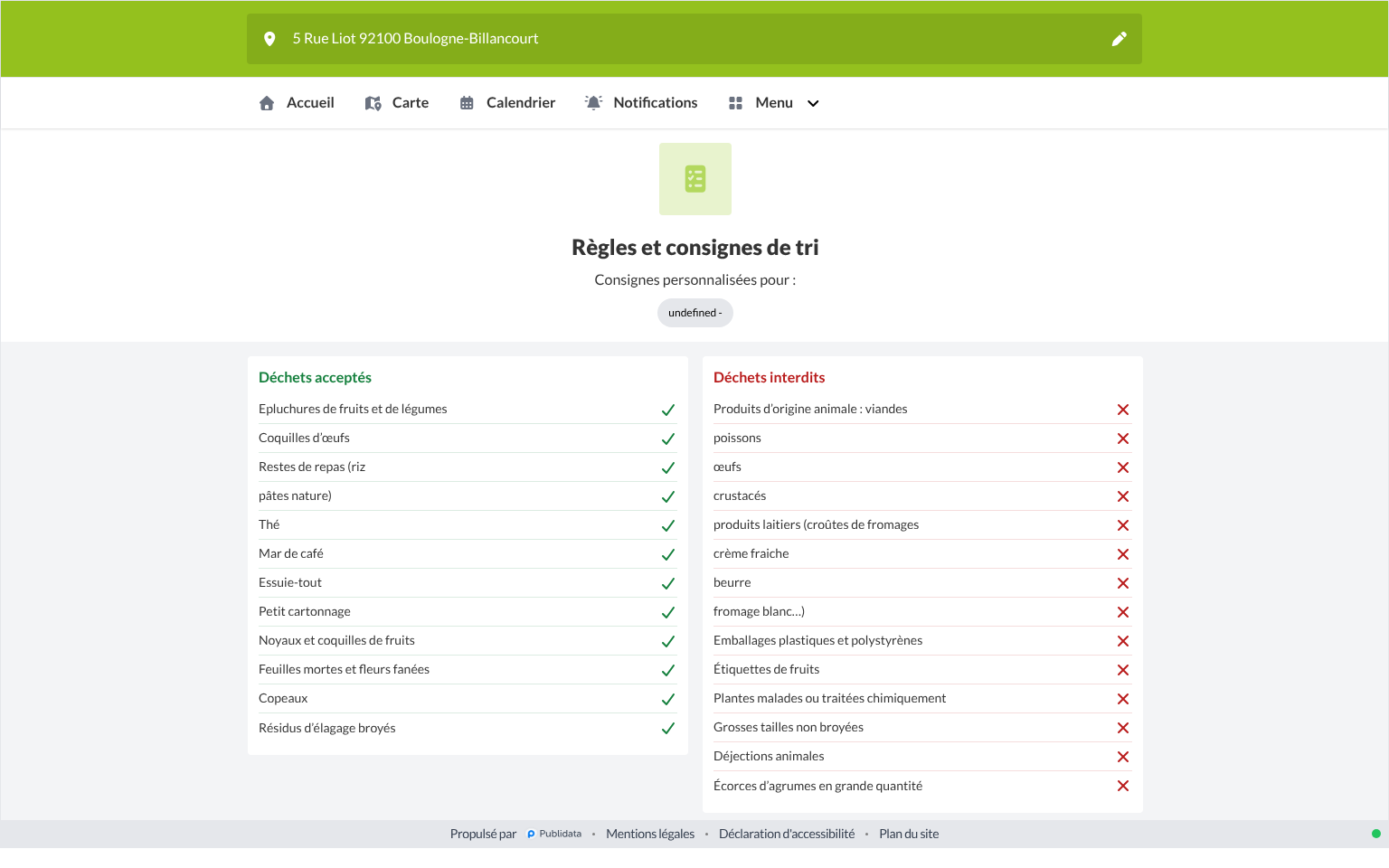1389x868 pixels.
Task: Click red cross next to beurre
Action: 1123,583
